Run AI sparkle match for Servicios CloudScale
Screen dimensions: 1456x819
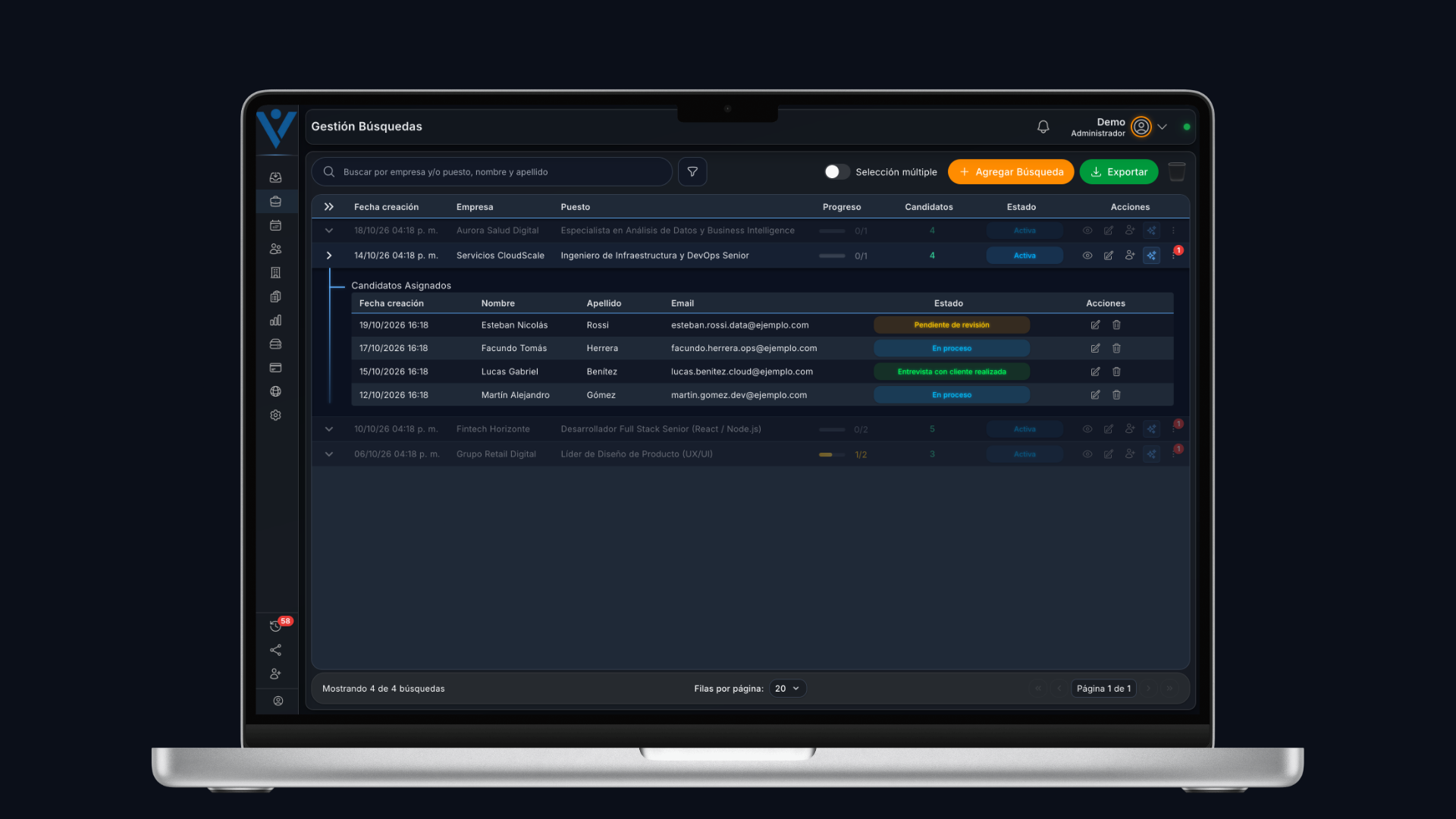(x=1151, y=256)
